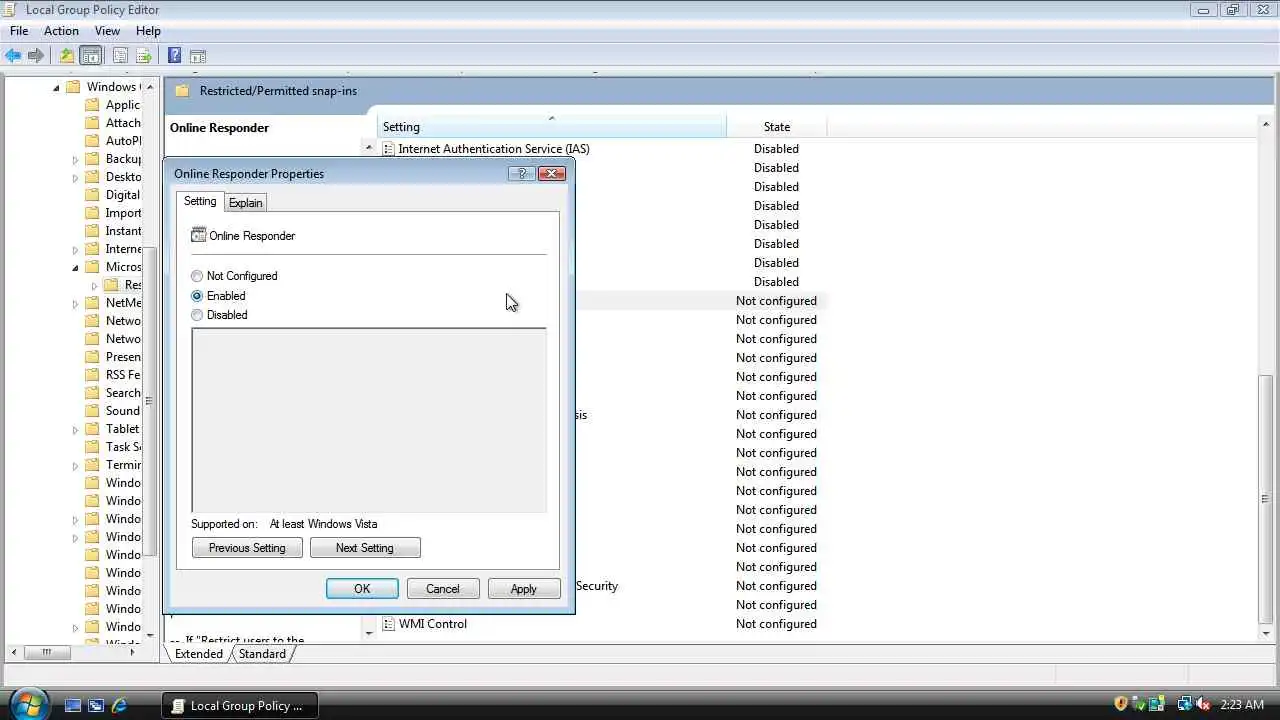
Task: Click the settings list scroll-down arrow
Action: [x=1266, y=633]
